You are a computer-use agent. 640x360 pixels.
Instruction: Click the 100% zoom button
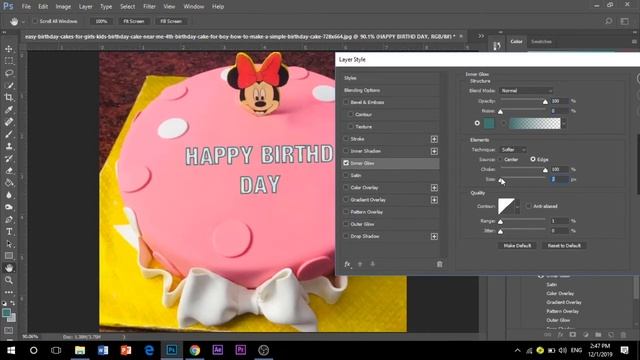coord(101,21)
